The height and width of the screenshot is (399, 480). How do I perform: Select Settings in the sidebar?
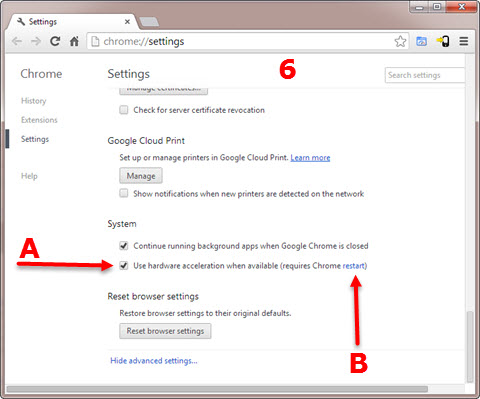coord(35,139)
